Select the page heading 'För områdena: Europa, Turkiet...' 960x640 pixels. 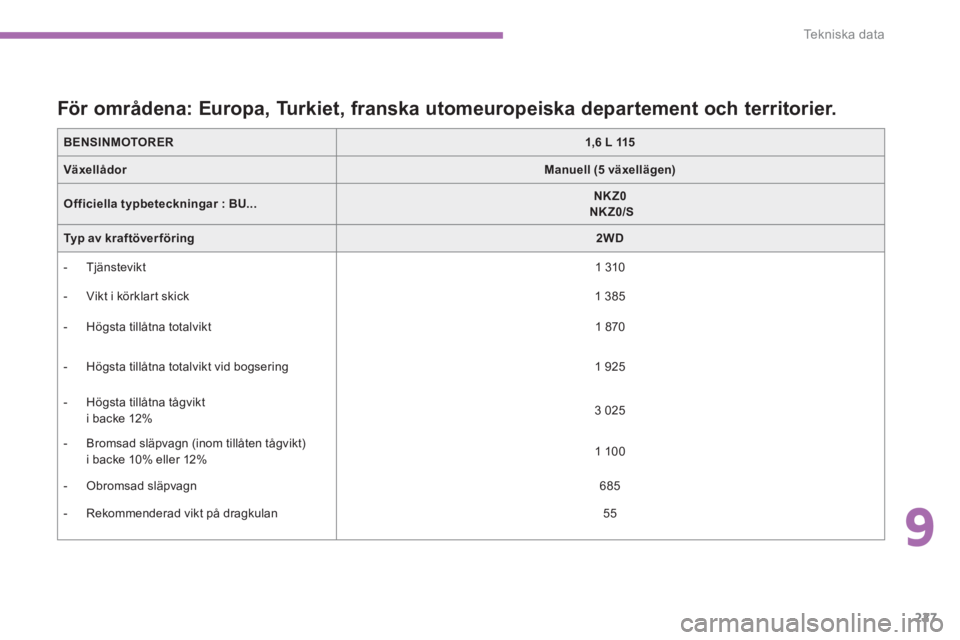(x=446, y=108)
